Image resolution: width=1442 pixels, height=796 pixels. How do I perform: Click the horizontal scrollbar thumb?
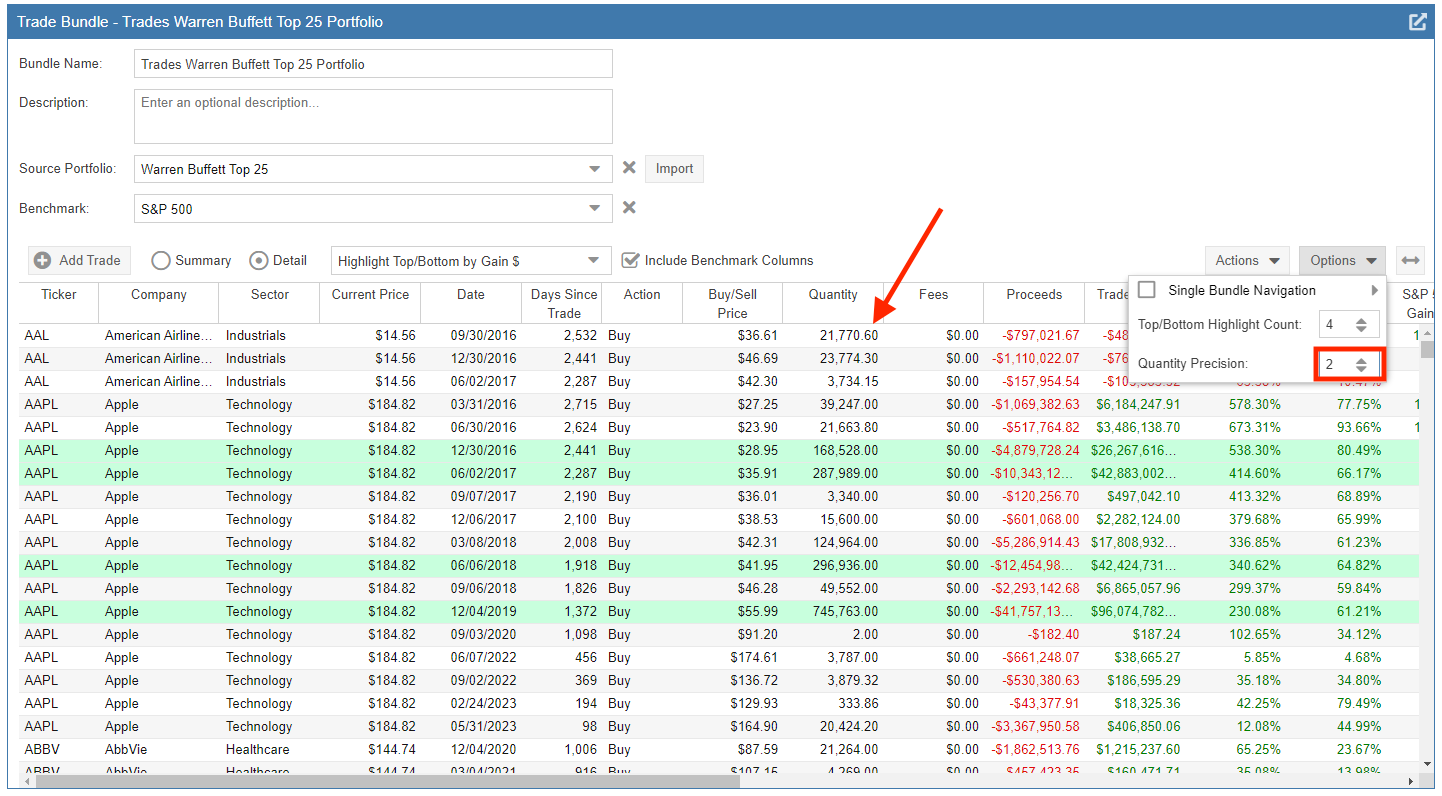tap(388, 781)
